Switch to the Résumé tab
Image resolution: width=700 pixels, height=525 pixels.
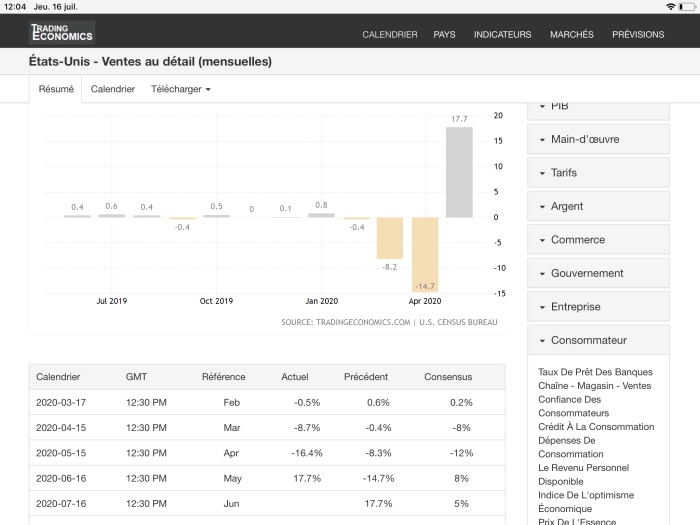(56, 89)
